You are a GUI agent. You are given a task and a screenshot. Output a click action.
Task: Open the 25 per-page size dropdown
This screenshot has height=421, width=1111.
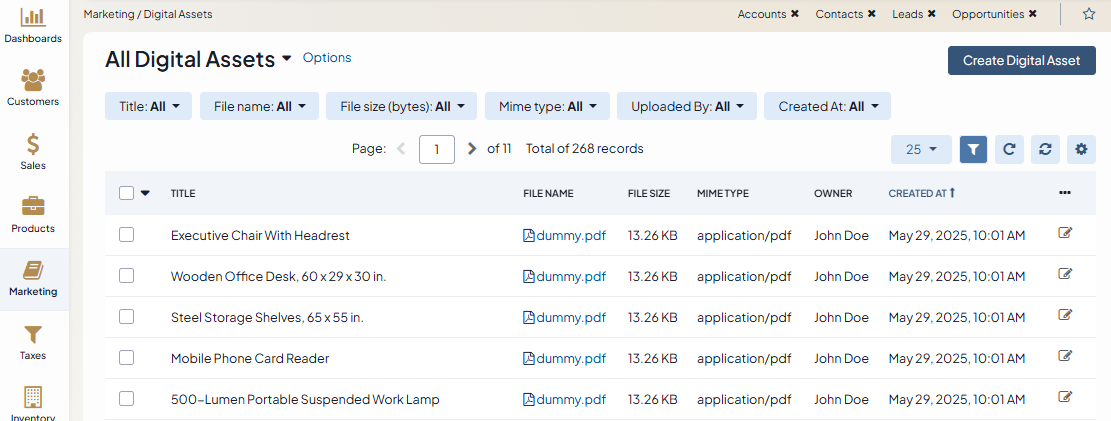point(921,149)
